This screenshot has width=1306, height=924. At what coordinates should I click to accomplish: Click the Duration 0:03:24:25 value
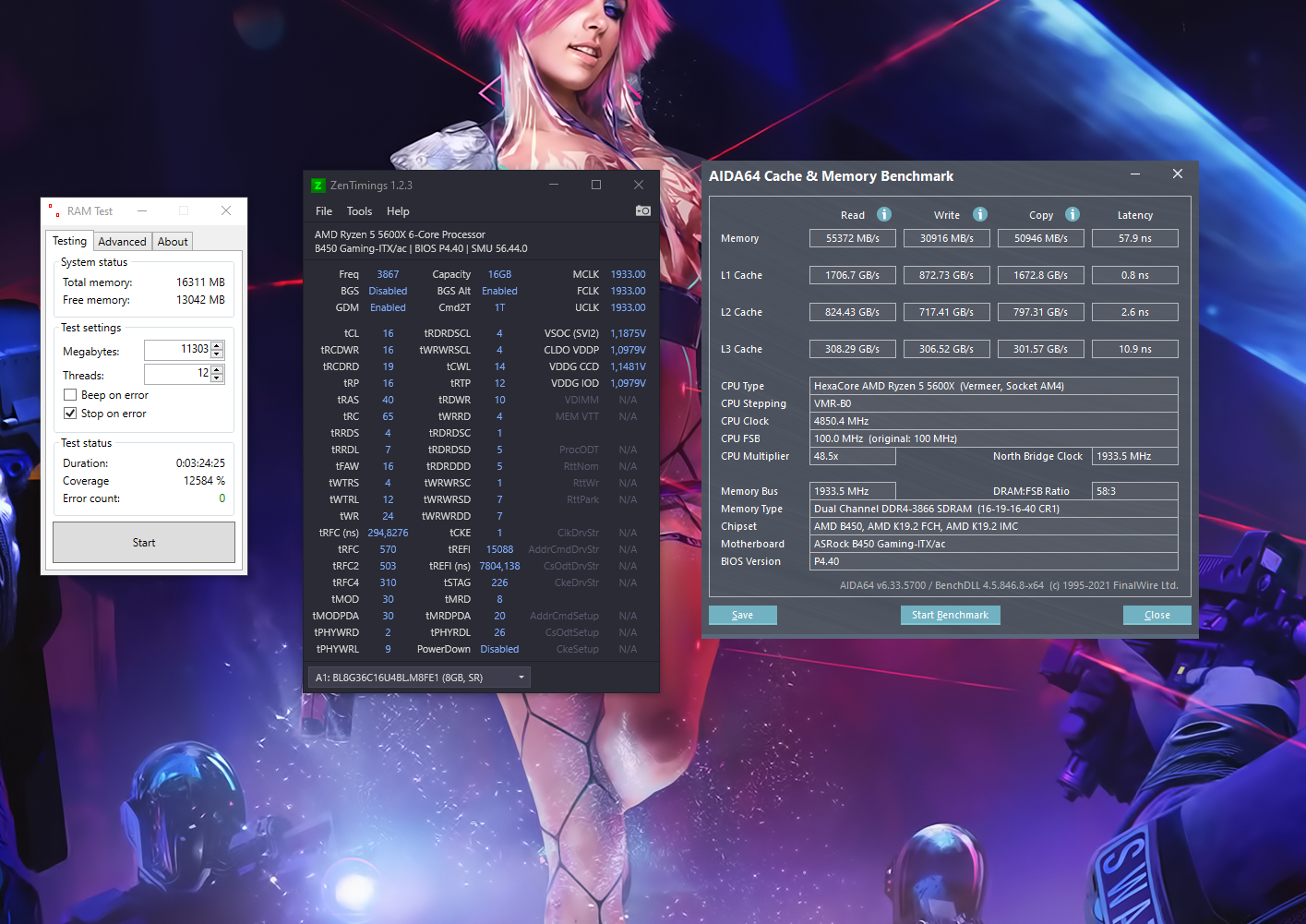point(200,463)
